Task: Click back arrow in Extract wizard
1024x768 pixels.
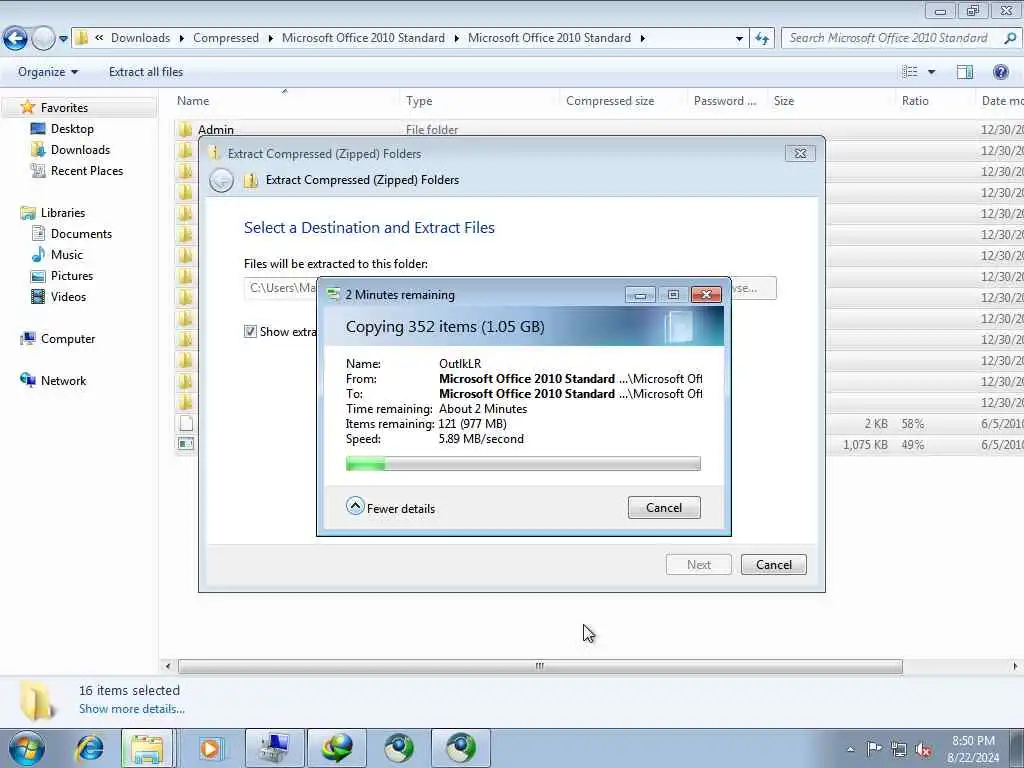Action: (221, 180)
